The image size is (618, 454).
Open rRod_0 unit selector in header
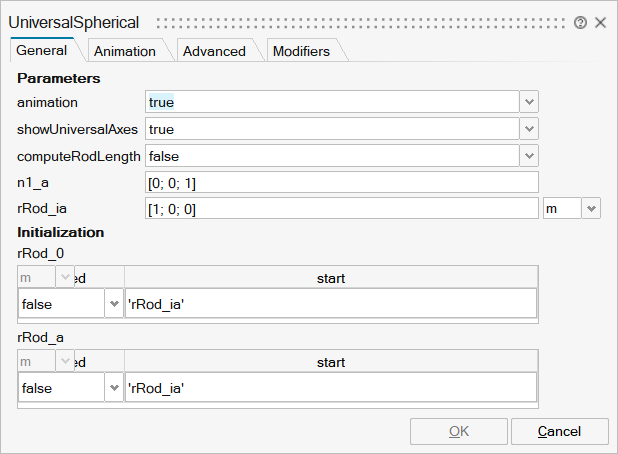[65, 277]
